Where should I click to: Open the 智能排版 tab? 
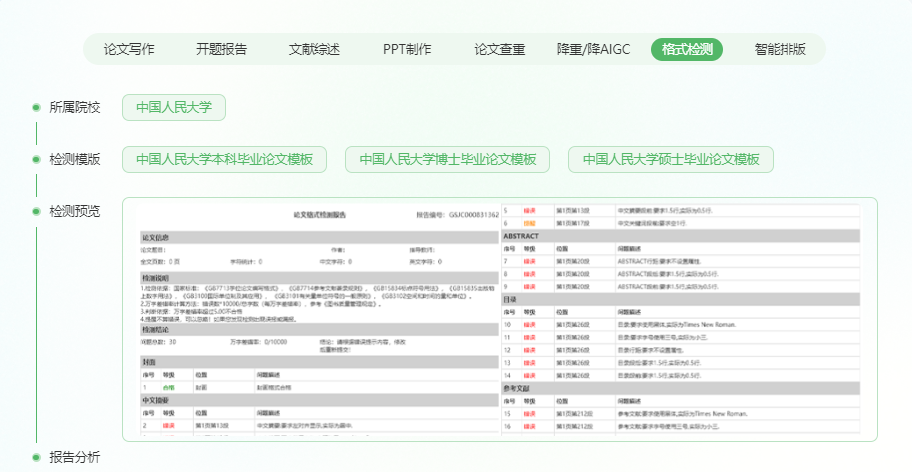point(780,49)
